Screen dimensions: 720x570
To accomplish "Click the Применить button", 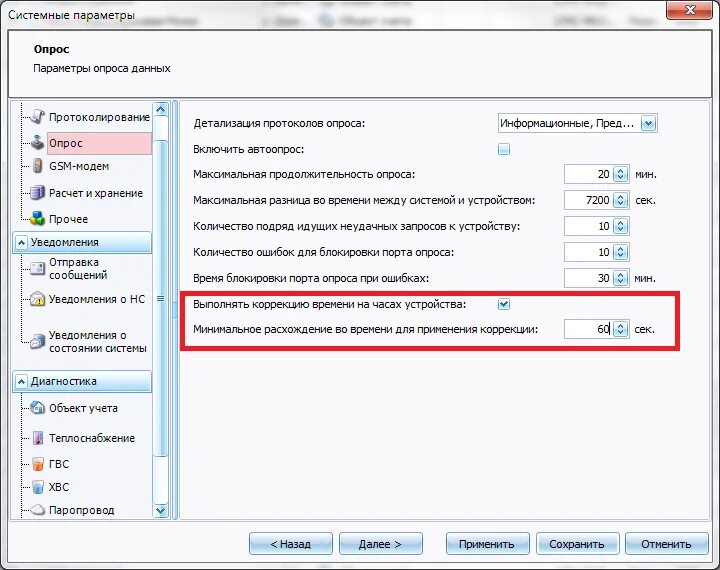I will click(x=487, y=544).
